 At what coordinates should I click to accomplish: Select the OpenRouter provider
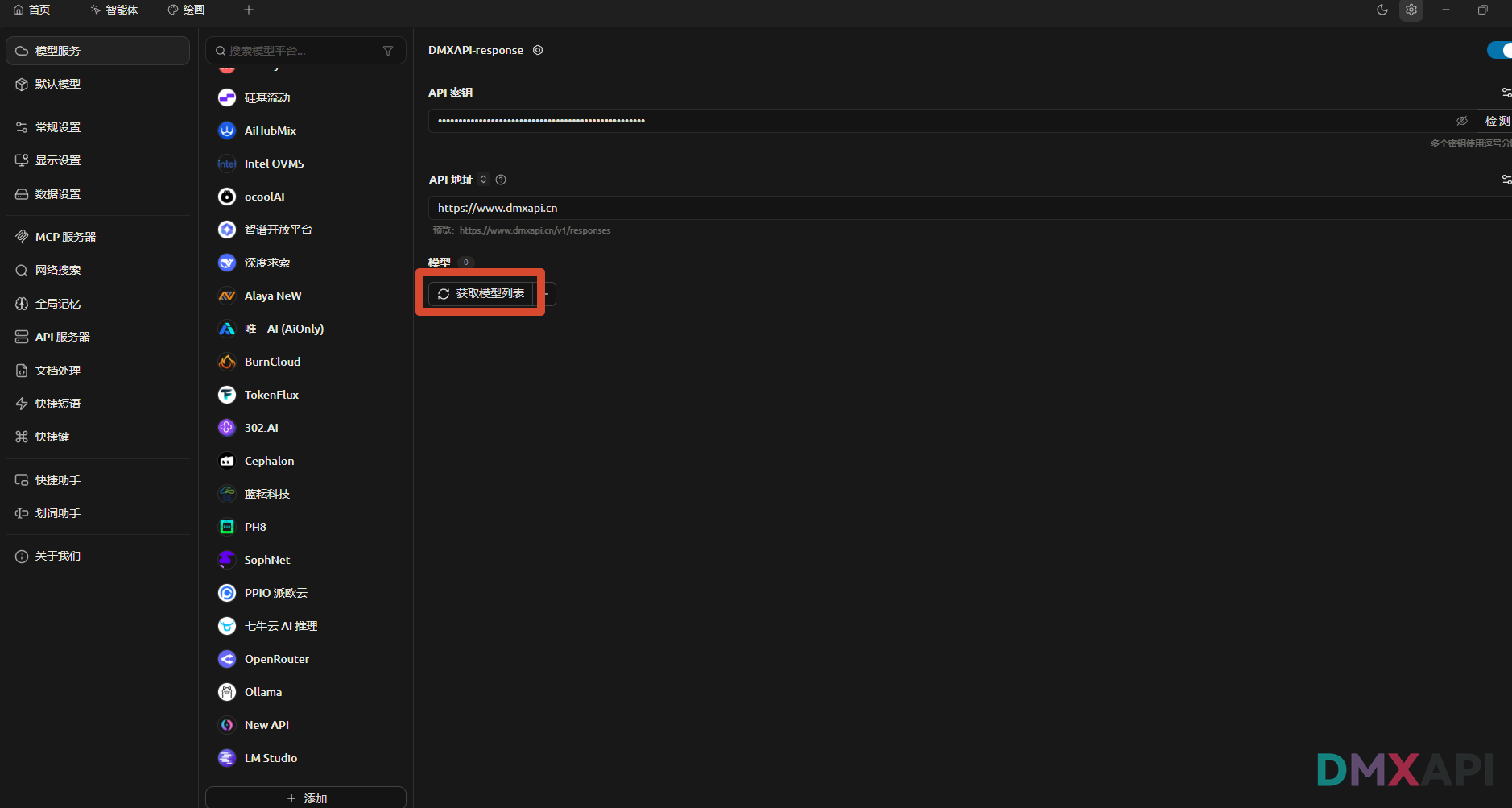276,659
